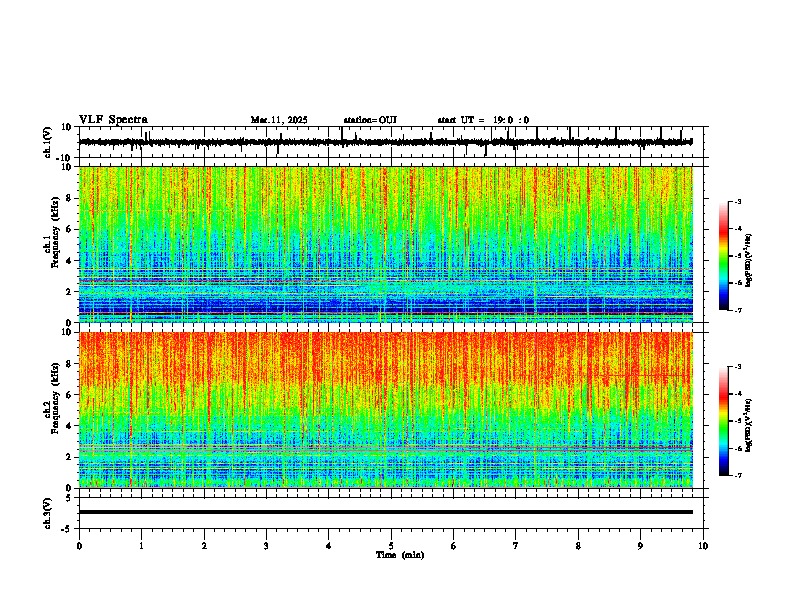Click Time axis tick label "5"
Screen dimensions: 792x612
pyautogui.click(x=391, y=546)
